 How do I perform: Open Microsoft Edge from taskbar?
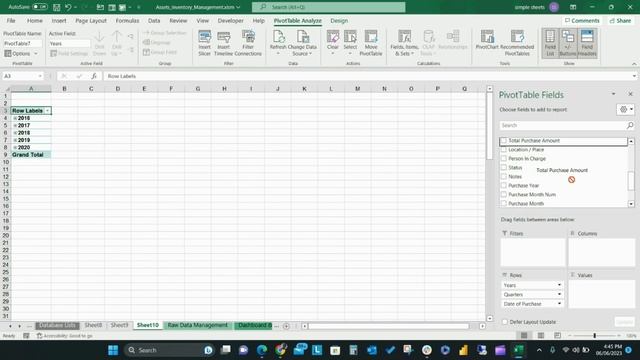pyautogui.click(x=262, y=350)
